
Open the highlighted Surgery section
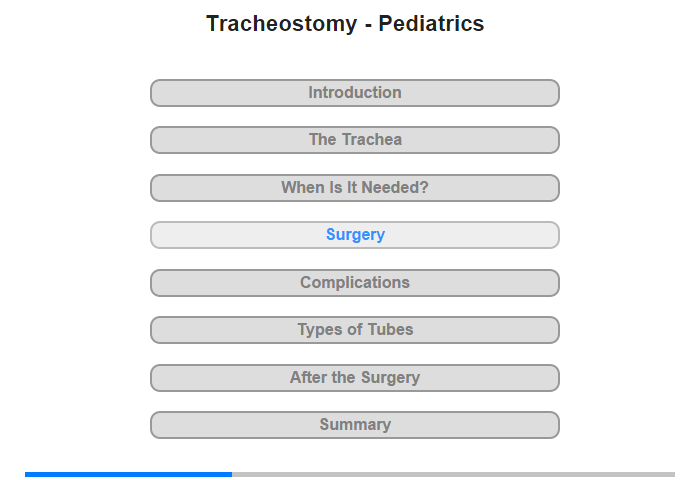tap(354, 235)
